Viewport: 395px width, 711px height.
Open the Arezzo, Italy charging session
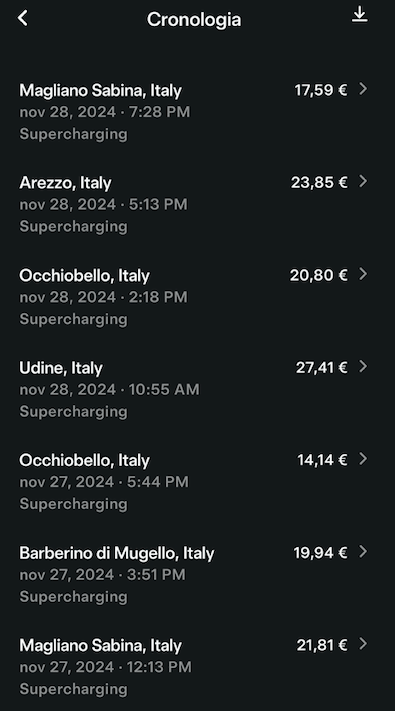pyautogui.click(x=197, y=204)
